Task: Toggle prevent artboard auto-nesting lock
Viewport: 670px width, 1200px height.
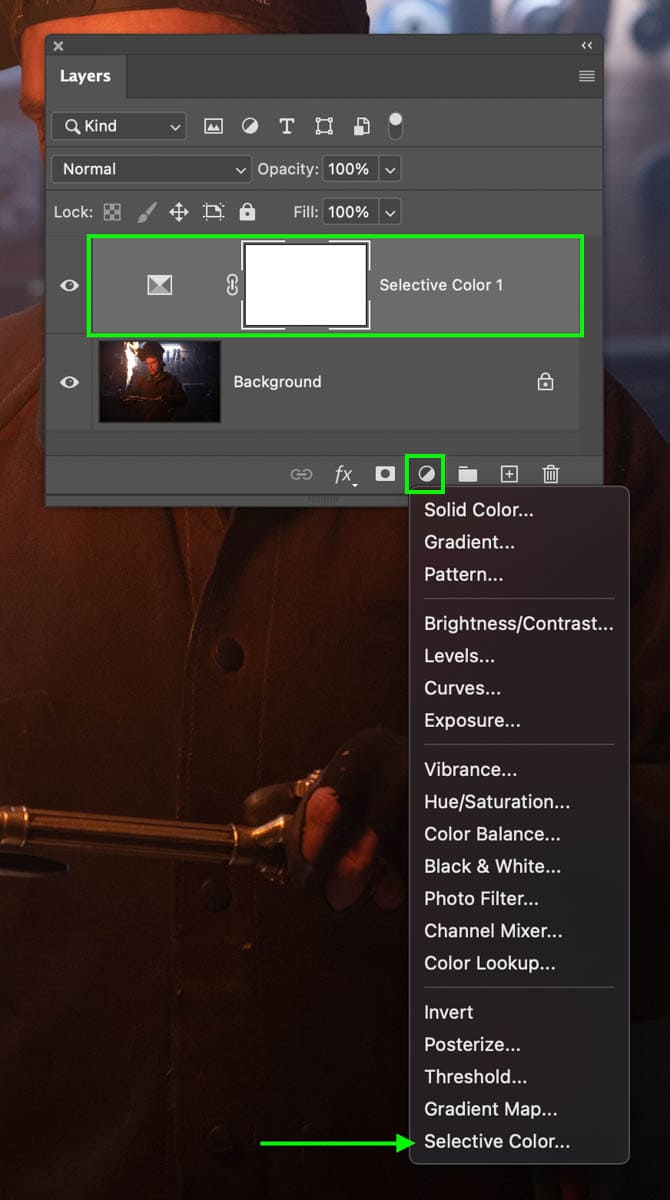Action: pos(213,212)
